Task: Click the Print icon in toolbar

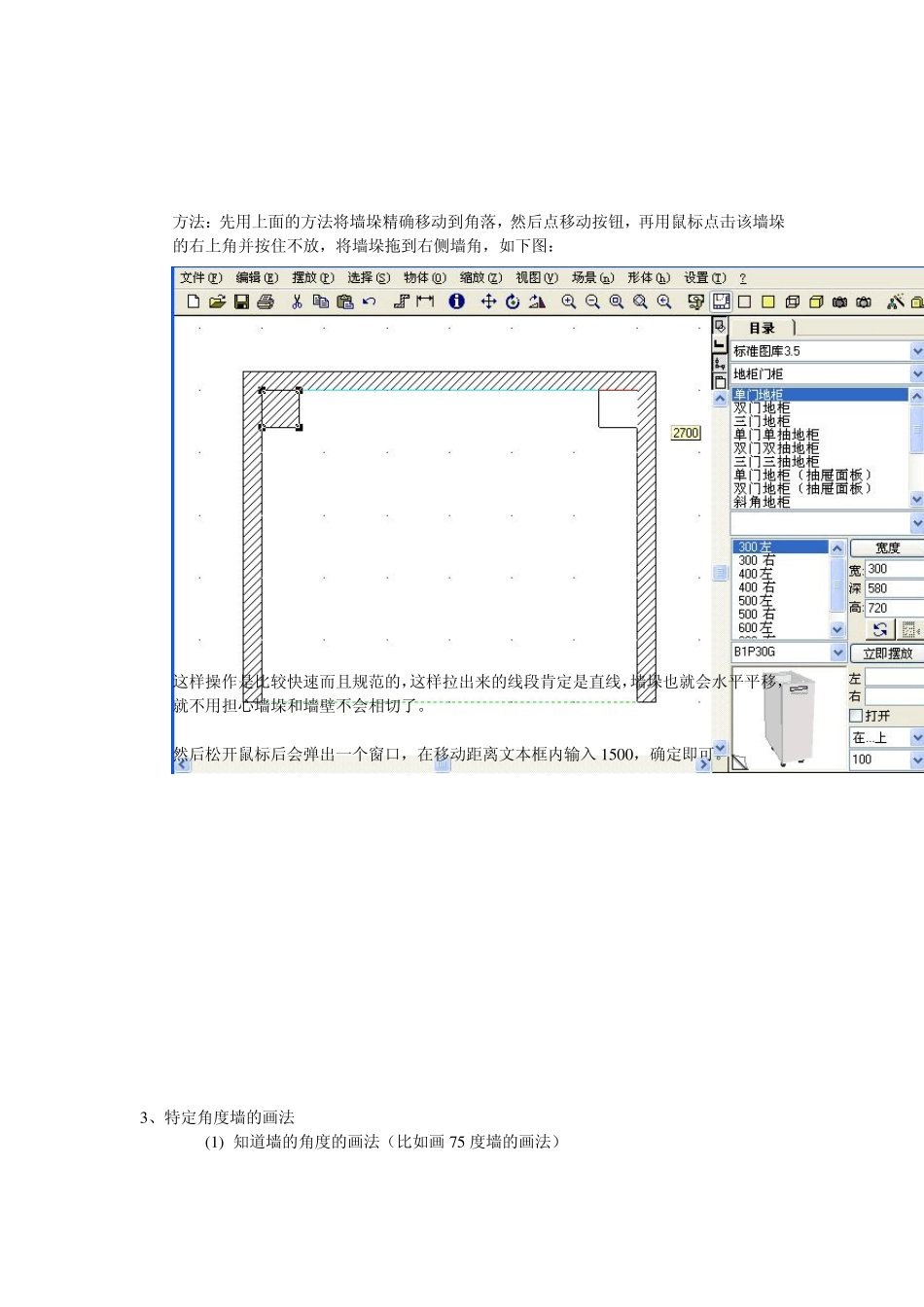Action: [x=266, y=301]
